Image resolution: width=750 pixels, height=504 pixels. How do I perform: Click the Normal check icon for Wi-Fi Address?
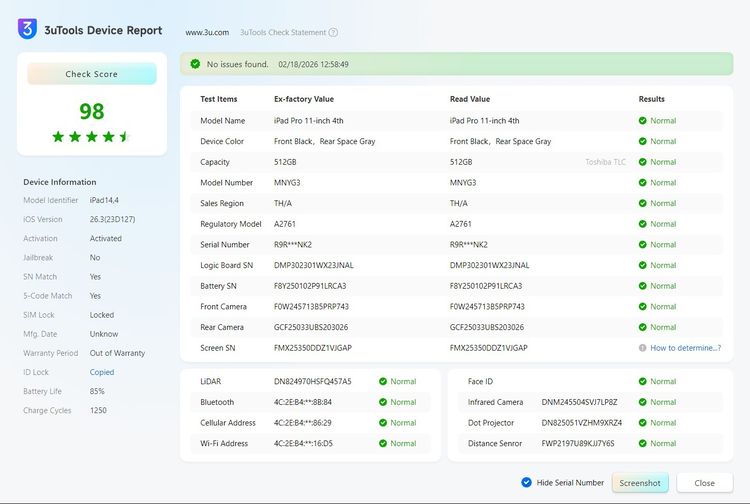(x=383, y=443)
